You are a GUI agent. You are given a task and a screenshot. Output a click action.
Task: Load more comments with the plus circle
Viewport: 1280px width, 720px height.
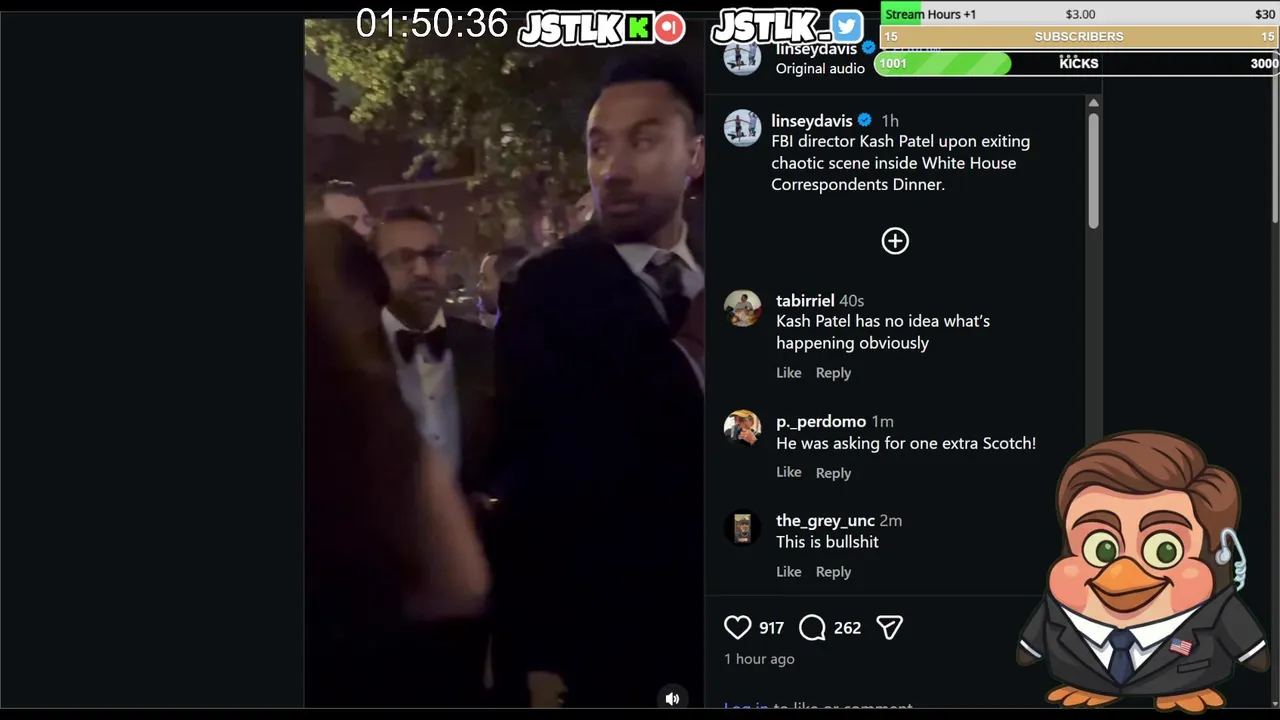895,241
